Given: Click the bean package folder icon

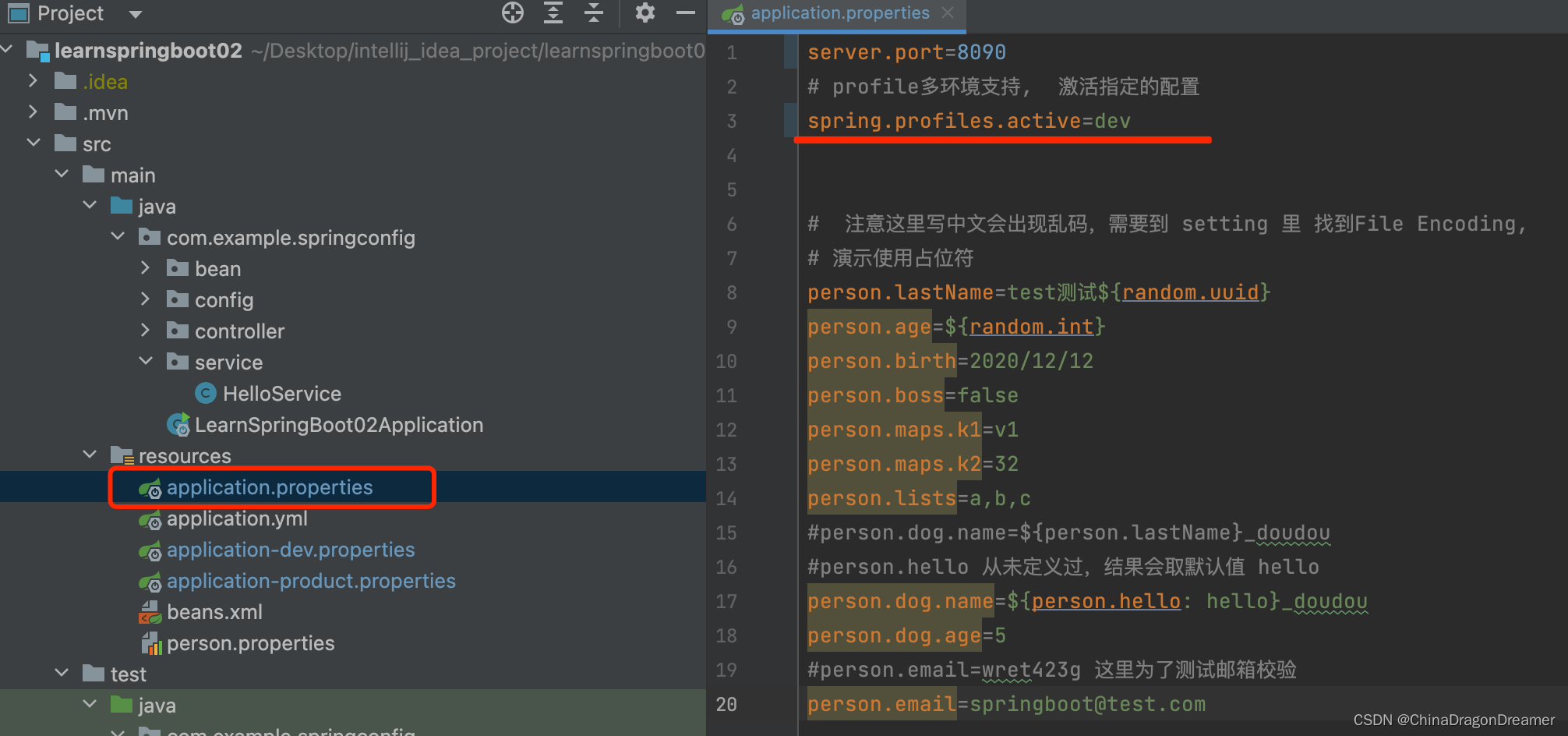Looking at the screenshot, I should pos(178,268).
